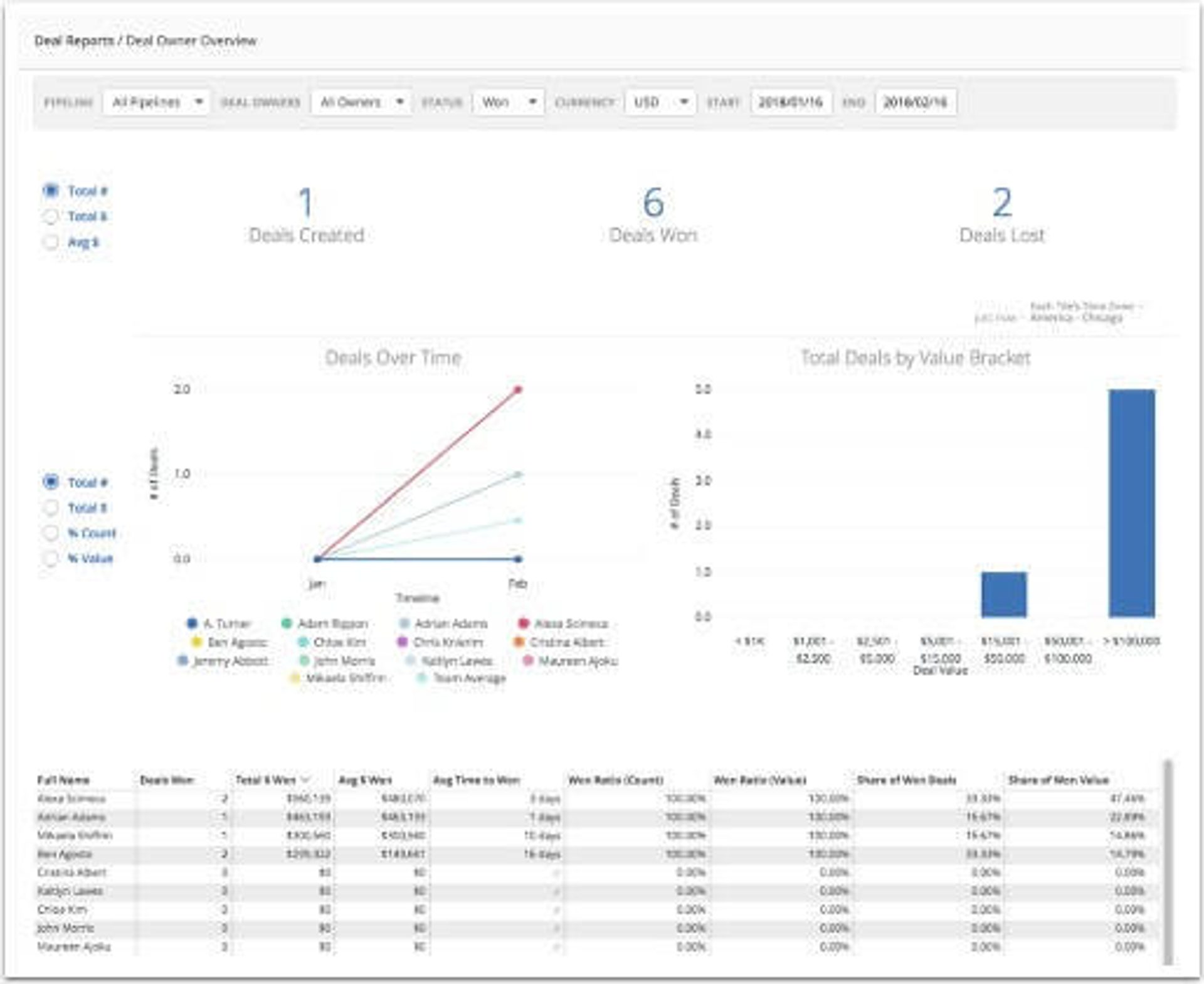Click the start date input field
The width and height of the screenshot is (1204, 984).
[791, 102]
